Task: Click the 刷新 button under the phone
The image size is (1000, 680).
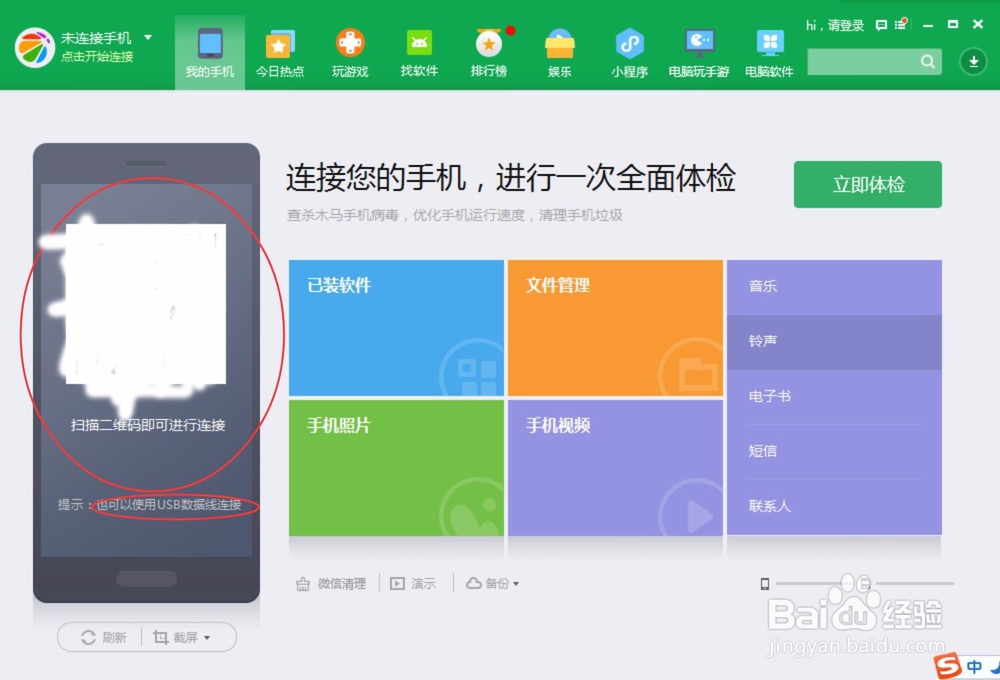Action: (x=103, y=637)
